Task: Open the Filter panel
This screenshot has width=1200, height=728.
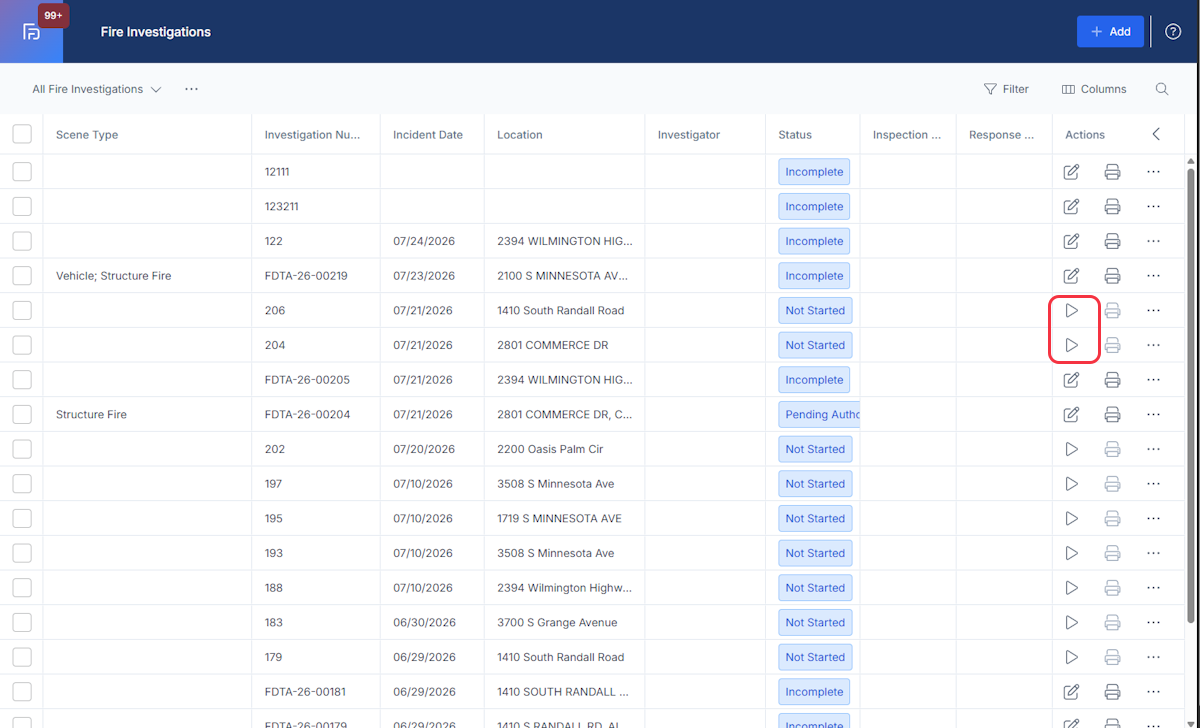Action: [x=1006, y=89]
